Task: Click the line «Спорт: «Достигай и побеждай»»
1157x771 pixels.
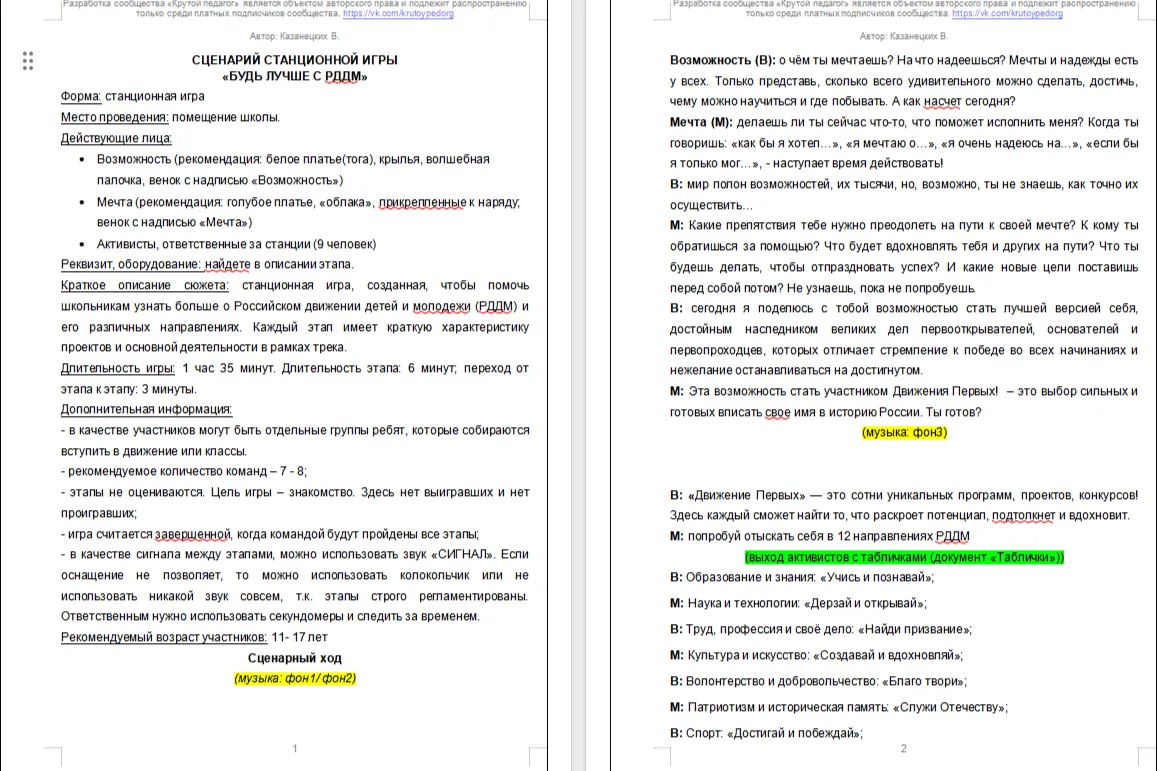Action: (x=766, y=733)
